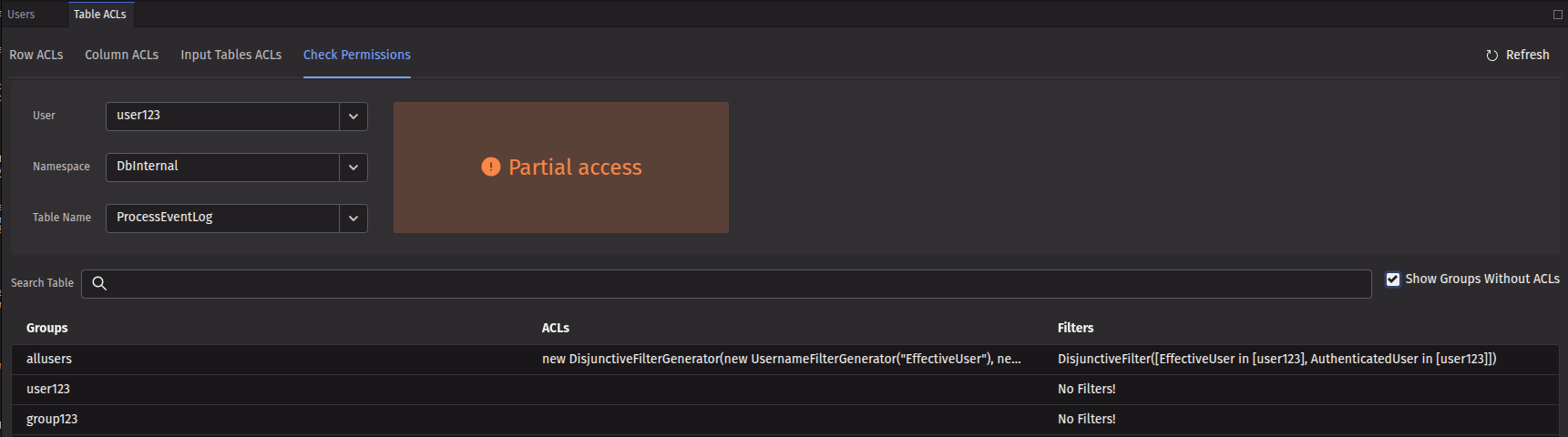
Task: Open the Row ACLs tab
Action: pyautogui.click(x=36, y=55)
